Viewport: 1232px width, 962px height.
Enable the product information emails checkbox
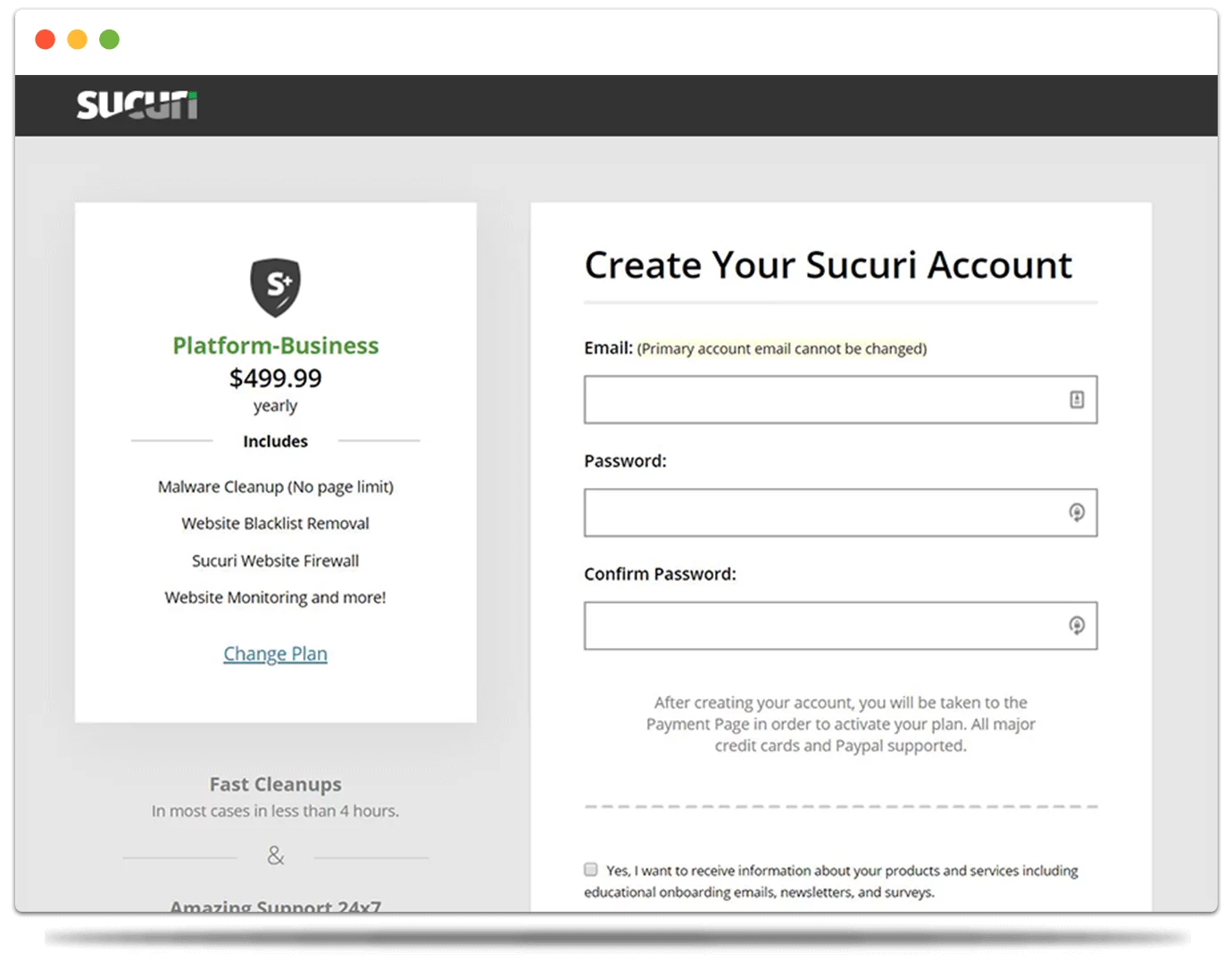pos(591,869)
